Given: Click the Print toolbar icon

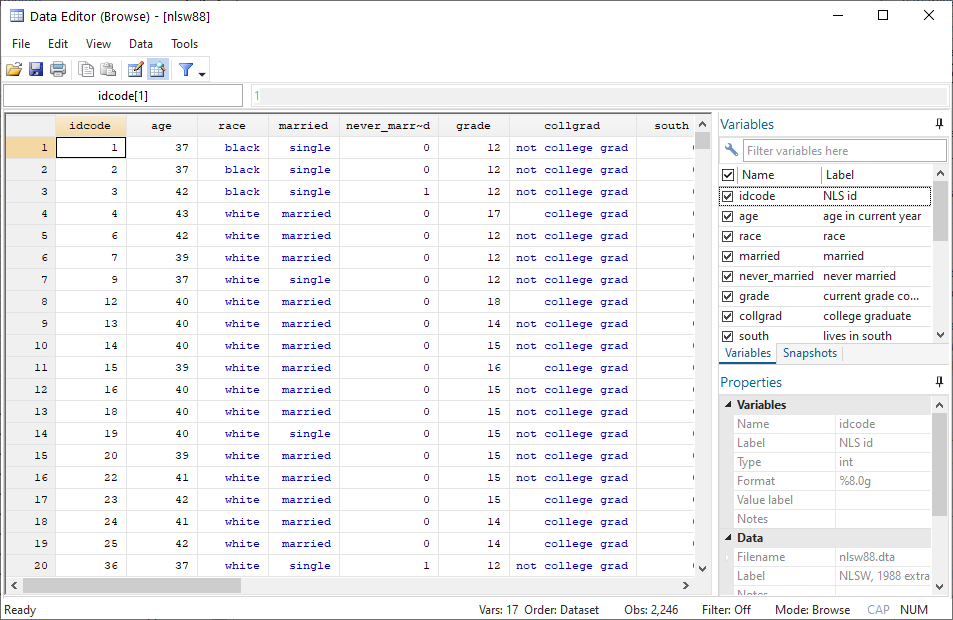Looking at the screenshot, I should [58, 69].
